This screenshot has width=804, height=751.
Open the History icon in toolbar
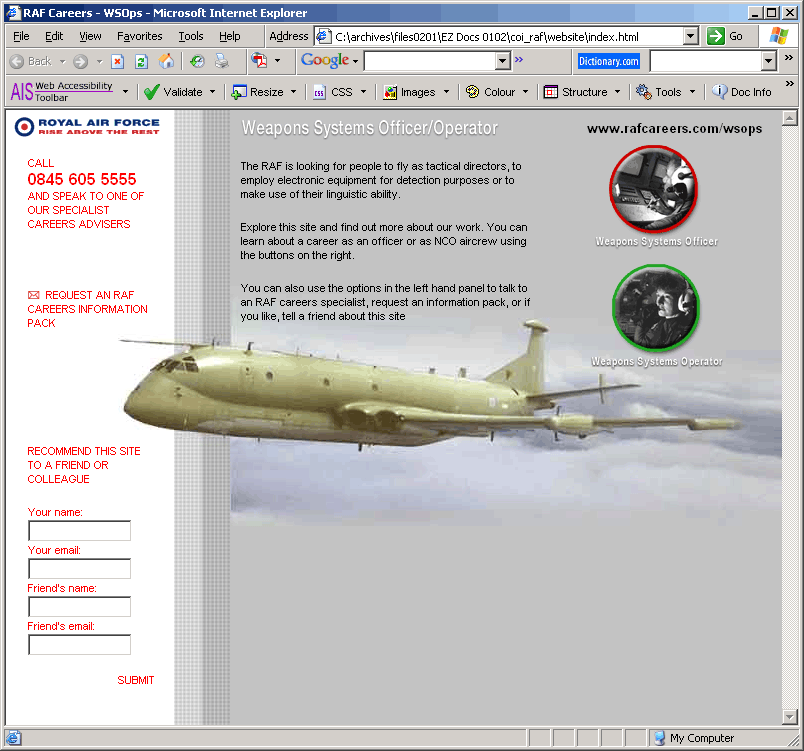tap(197, 62)
